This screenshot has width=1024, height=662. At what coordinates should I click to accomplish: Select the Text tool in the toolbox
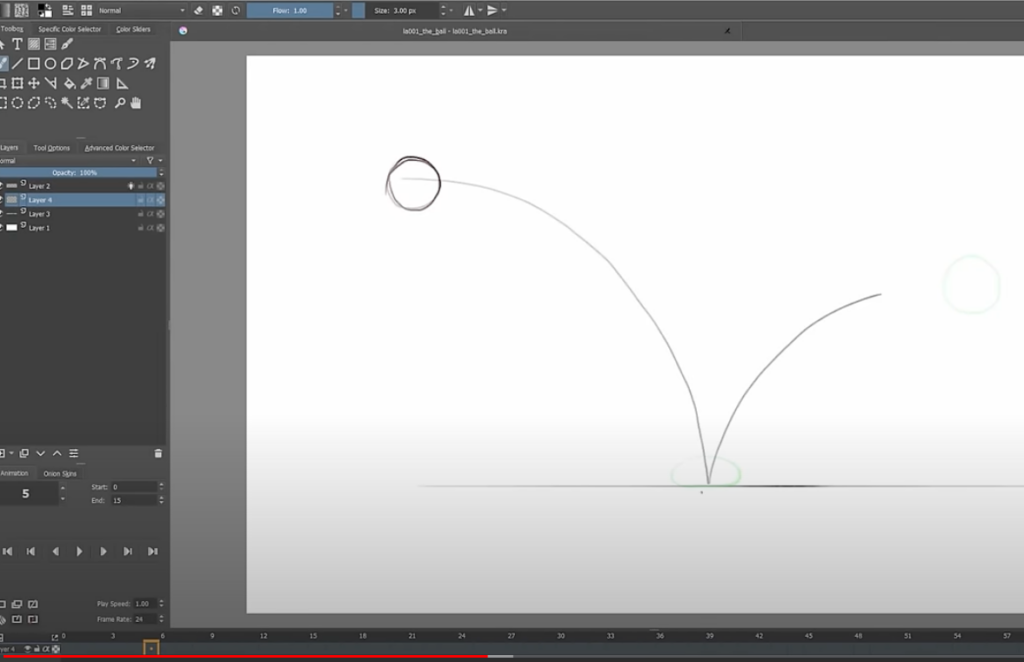18,45
